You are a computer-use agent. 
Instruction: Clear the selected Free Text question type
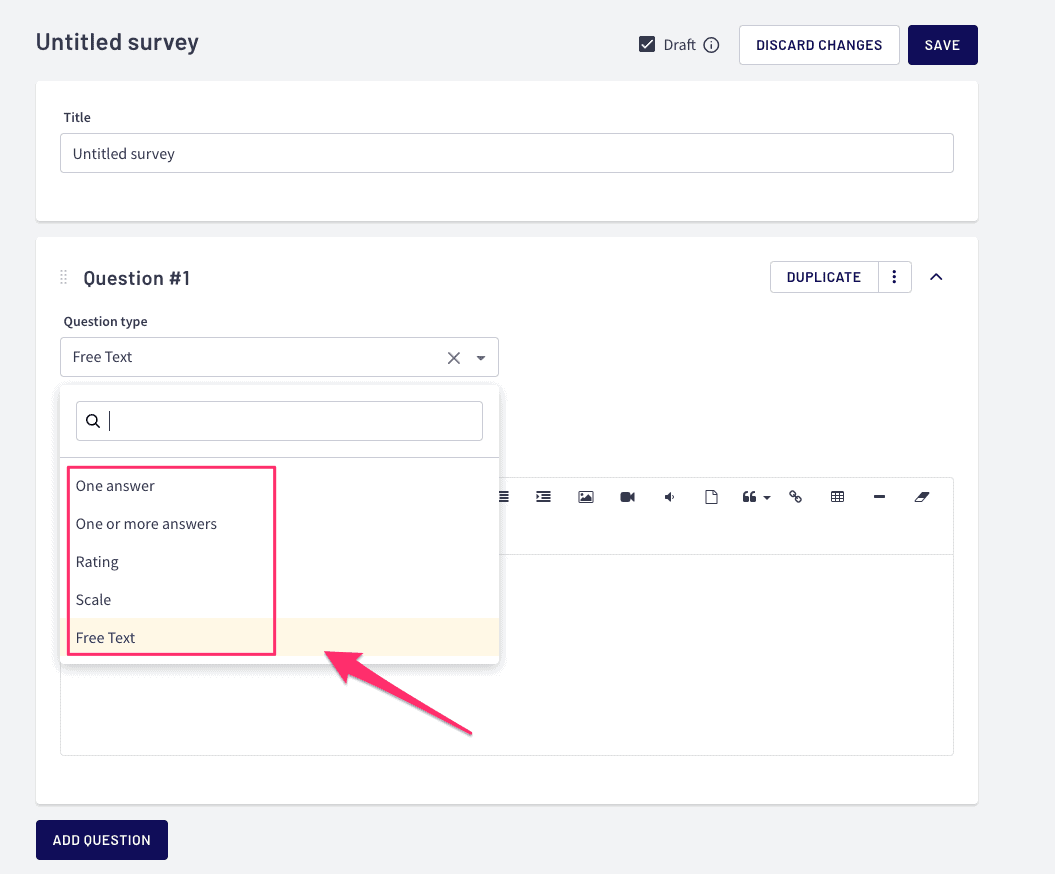pos(454,358)
